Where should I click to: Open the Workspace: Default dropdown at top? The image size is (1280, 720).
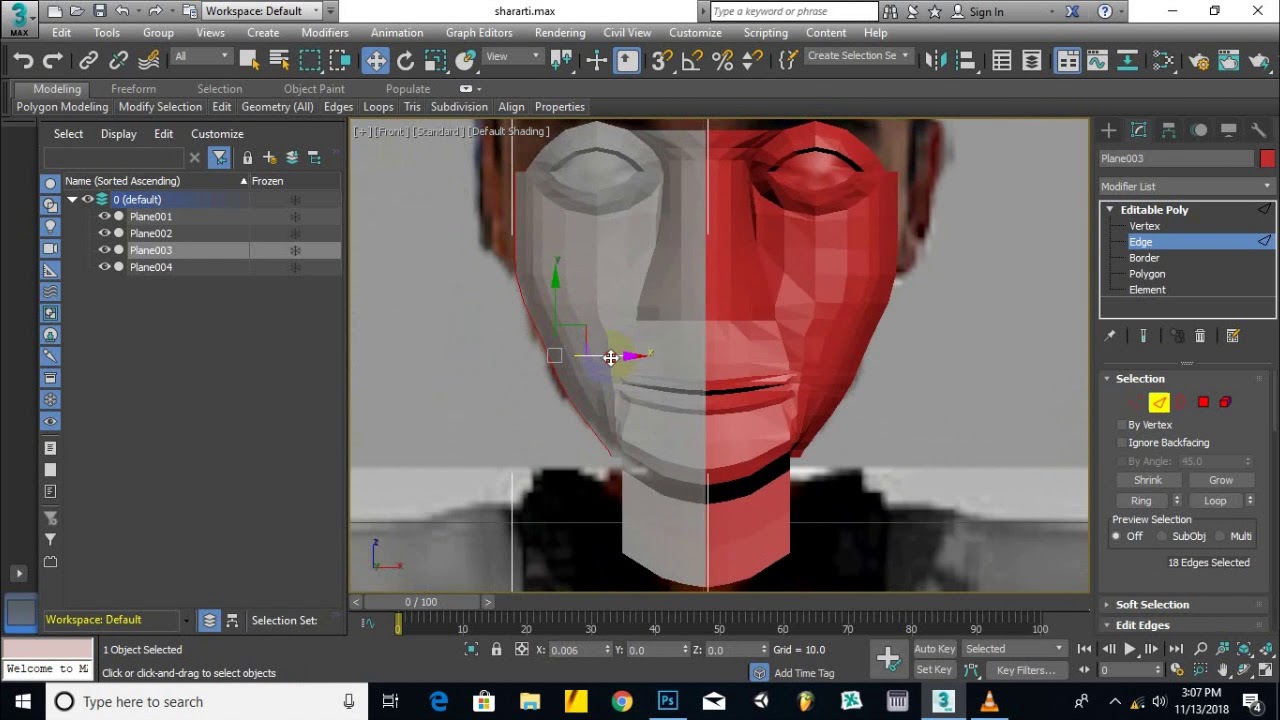[x=262, y=11]
